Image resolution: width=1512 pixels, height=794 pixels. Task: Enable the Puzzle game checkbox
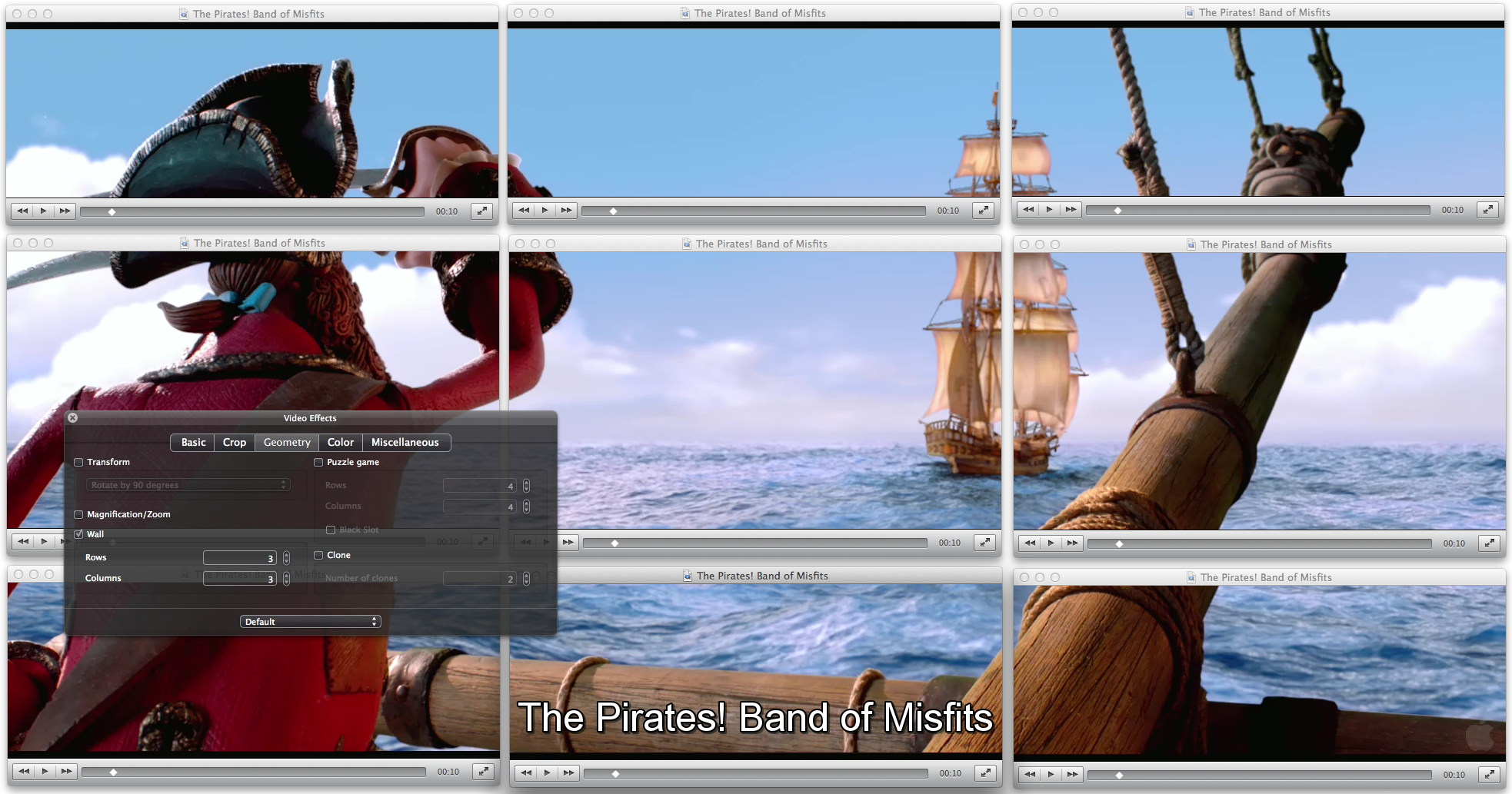[x=318, y=463]
